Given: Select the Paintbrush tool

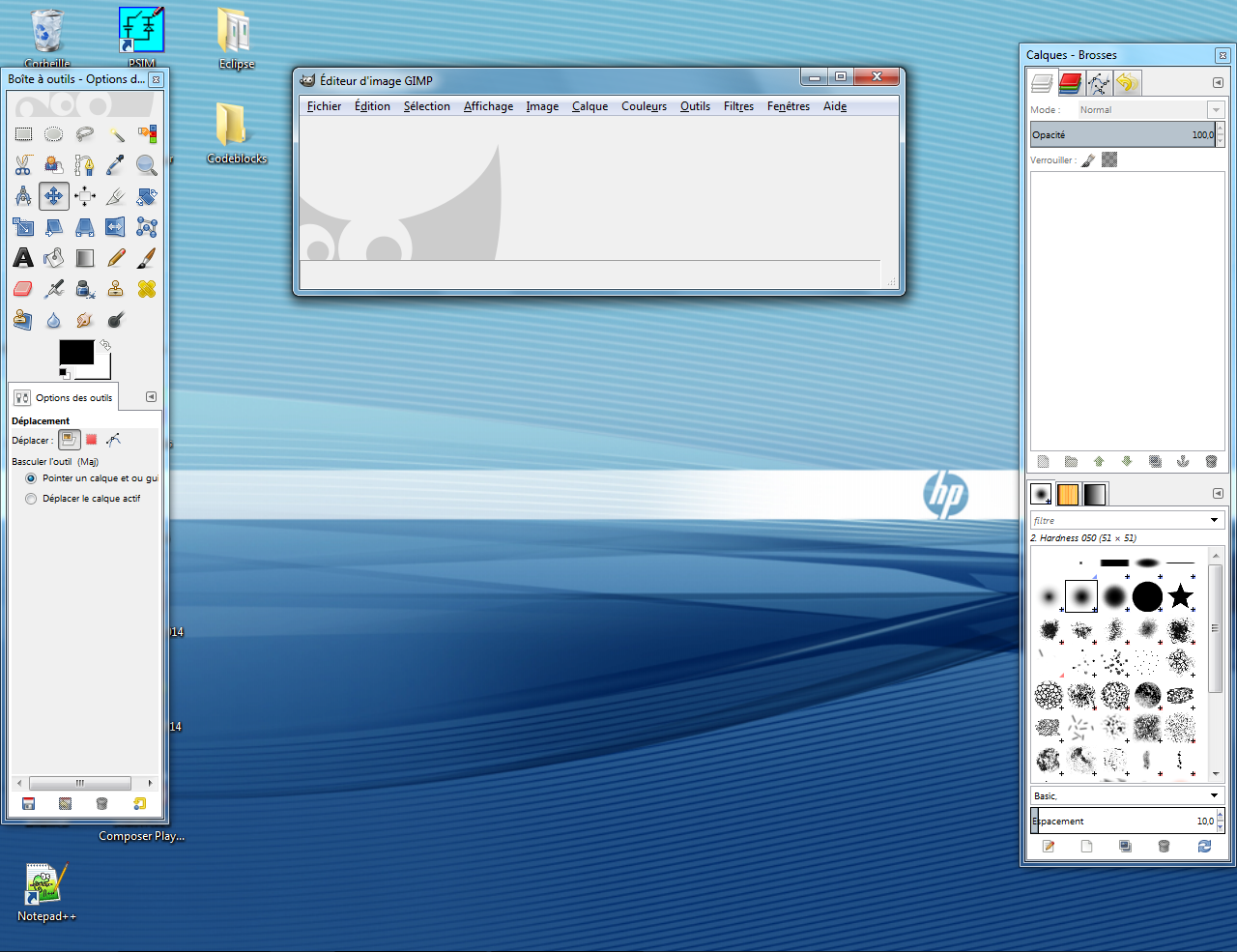Looking at the screenshot, I should coord(147,258).
